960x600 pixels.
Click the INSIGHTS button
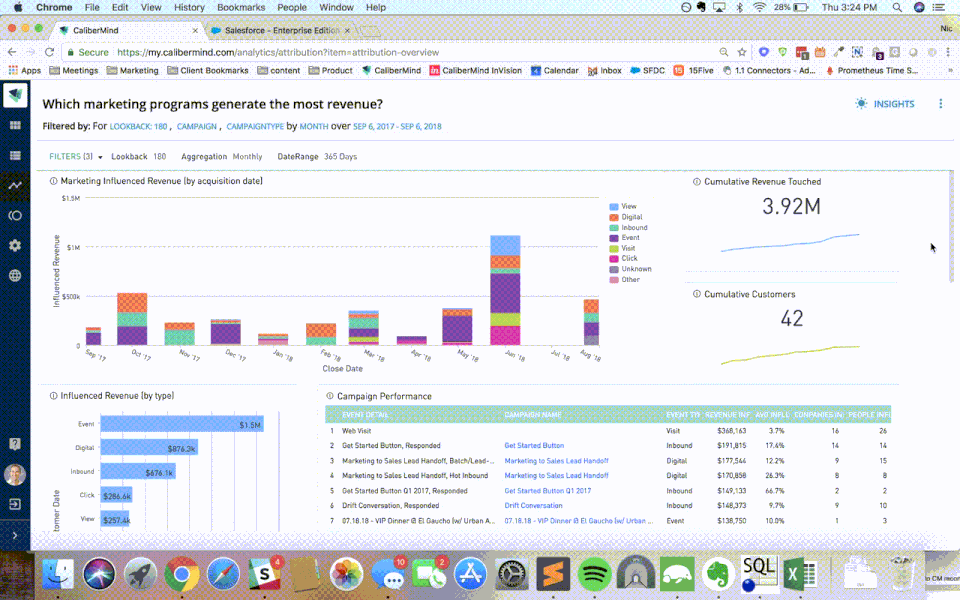(885, 104)
